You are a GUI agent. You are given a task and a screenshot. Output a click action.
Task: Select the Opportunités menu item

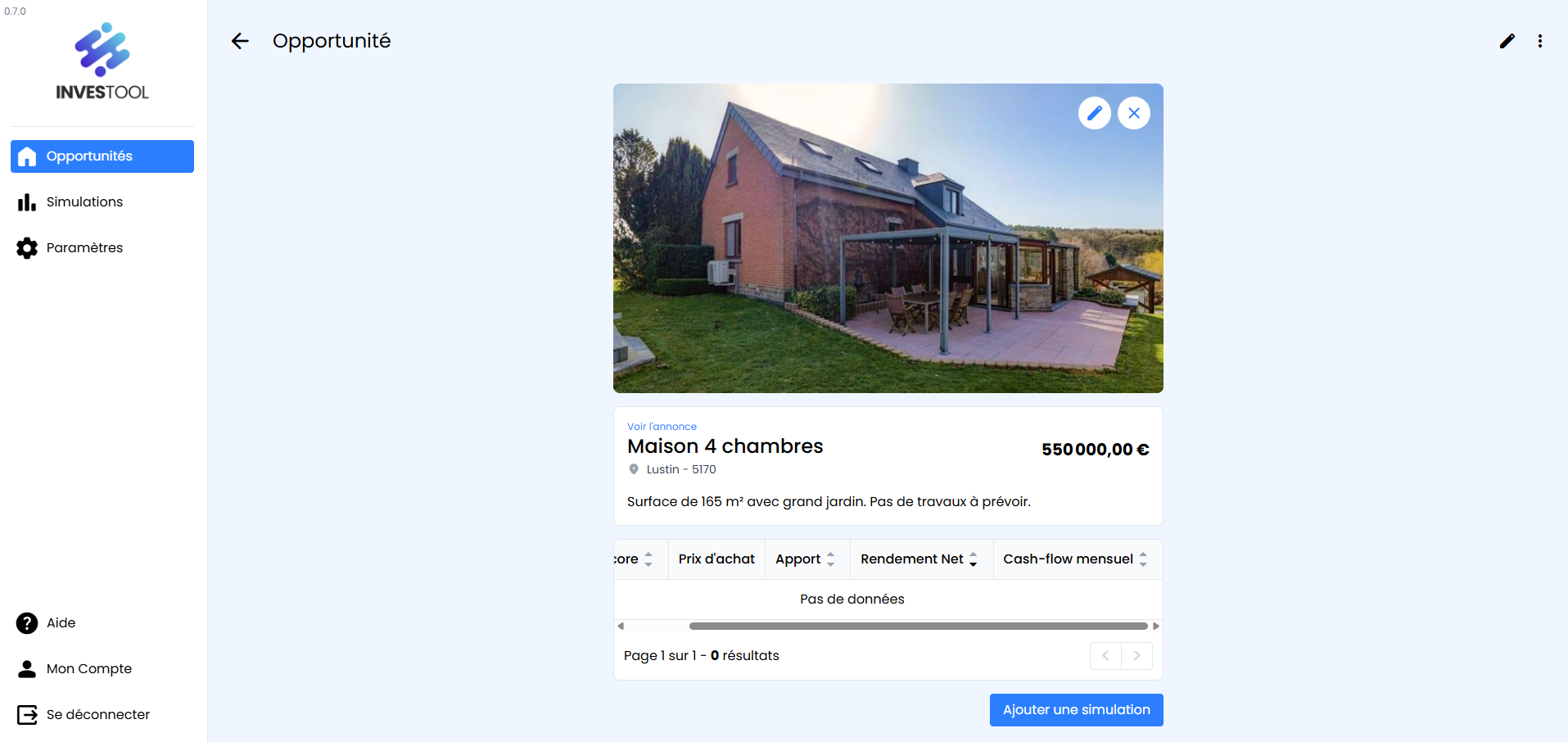click(x=102, y=156)
